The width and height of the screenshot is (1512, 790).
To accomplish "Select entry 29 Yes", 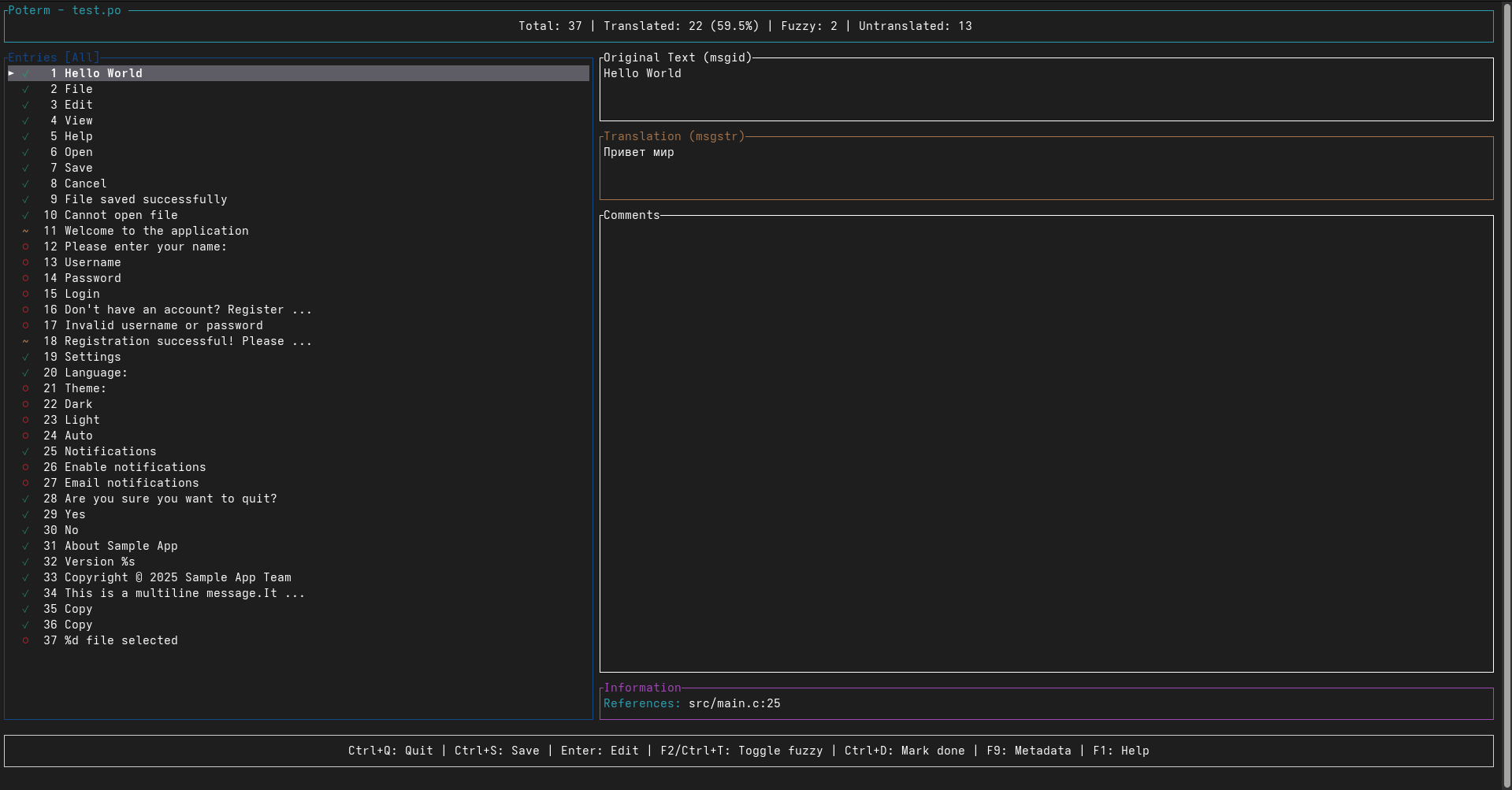I will tap(299, 514).
